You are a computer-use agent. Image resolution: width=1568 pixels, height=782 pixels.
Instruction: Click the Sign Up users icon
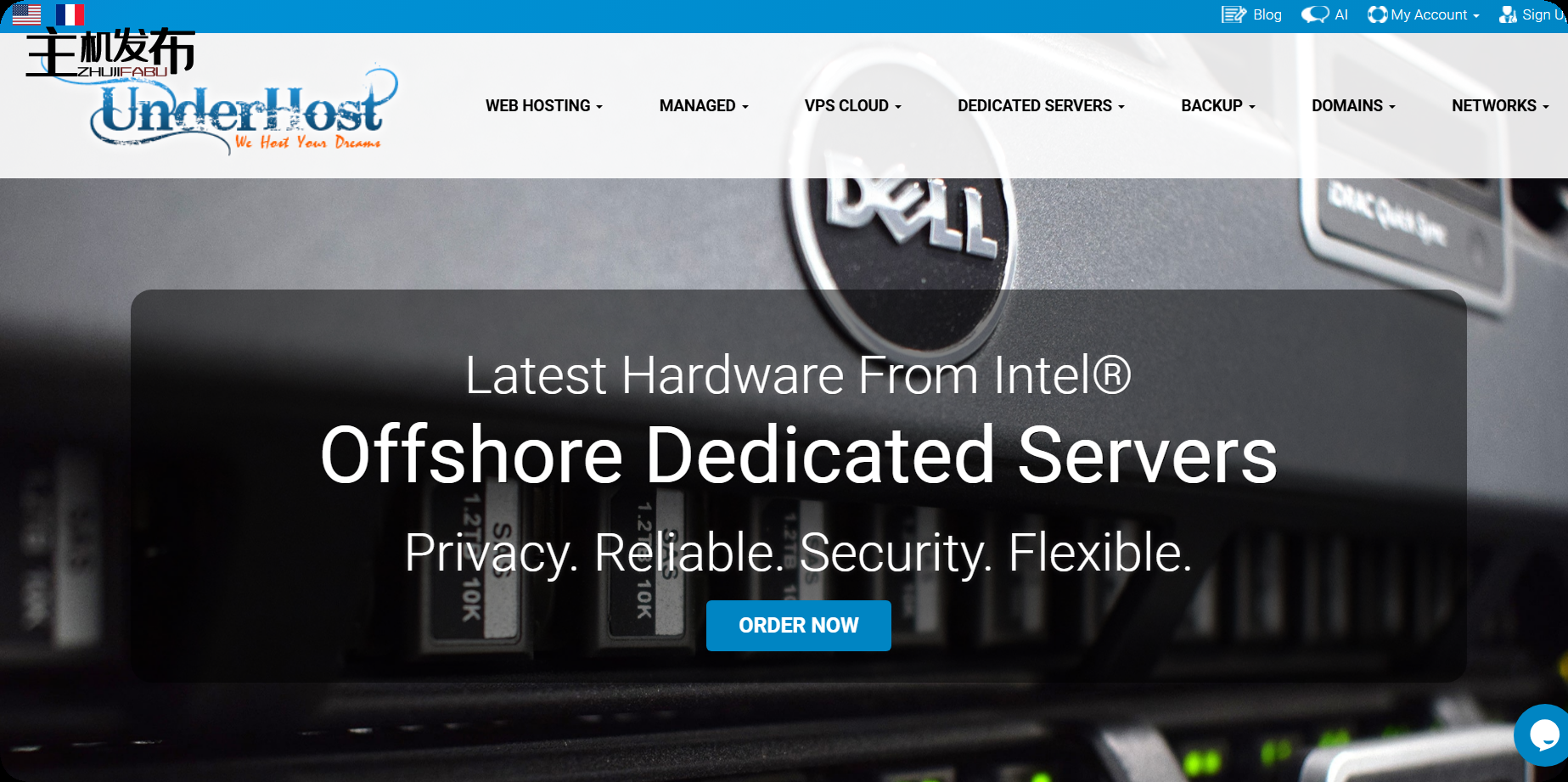point(1508,14)
